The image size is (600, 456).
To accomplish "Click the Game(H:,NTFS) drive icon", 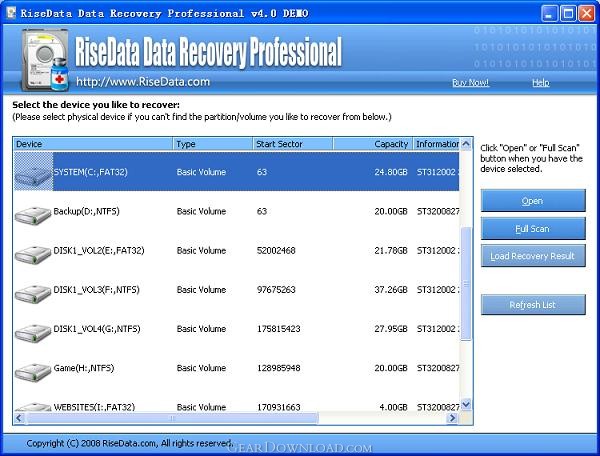I will (x=33, y=372).
